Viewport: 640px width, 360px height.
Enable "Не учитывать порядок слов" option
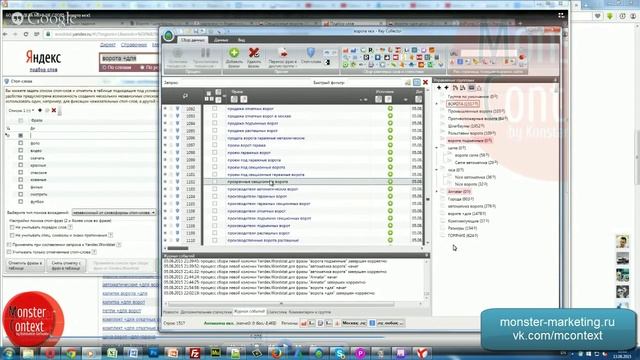(12, 227)
